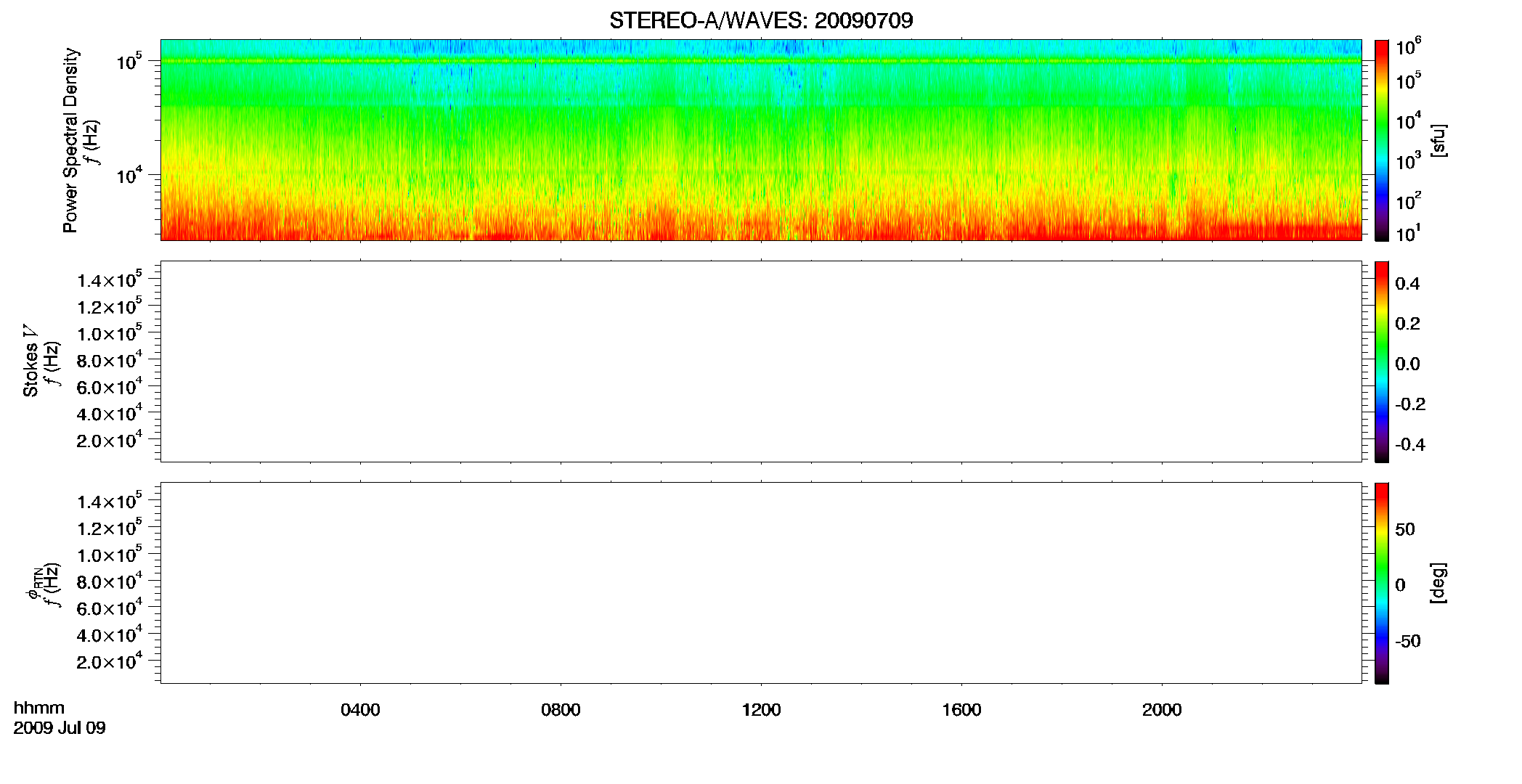Image resolution: width=1522 pixels, height=784 pixels.
Task: Click the 10^1 colorbar tick label
Action: coord(1409,233)
